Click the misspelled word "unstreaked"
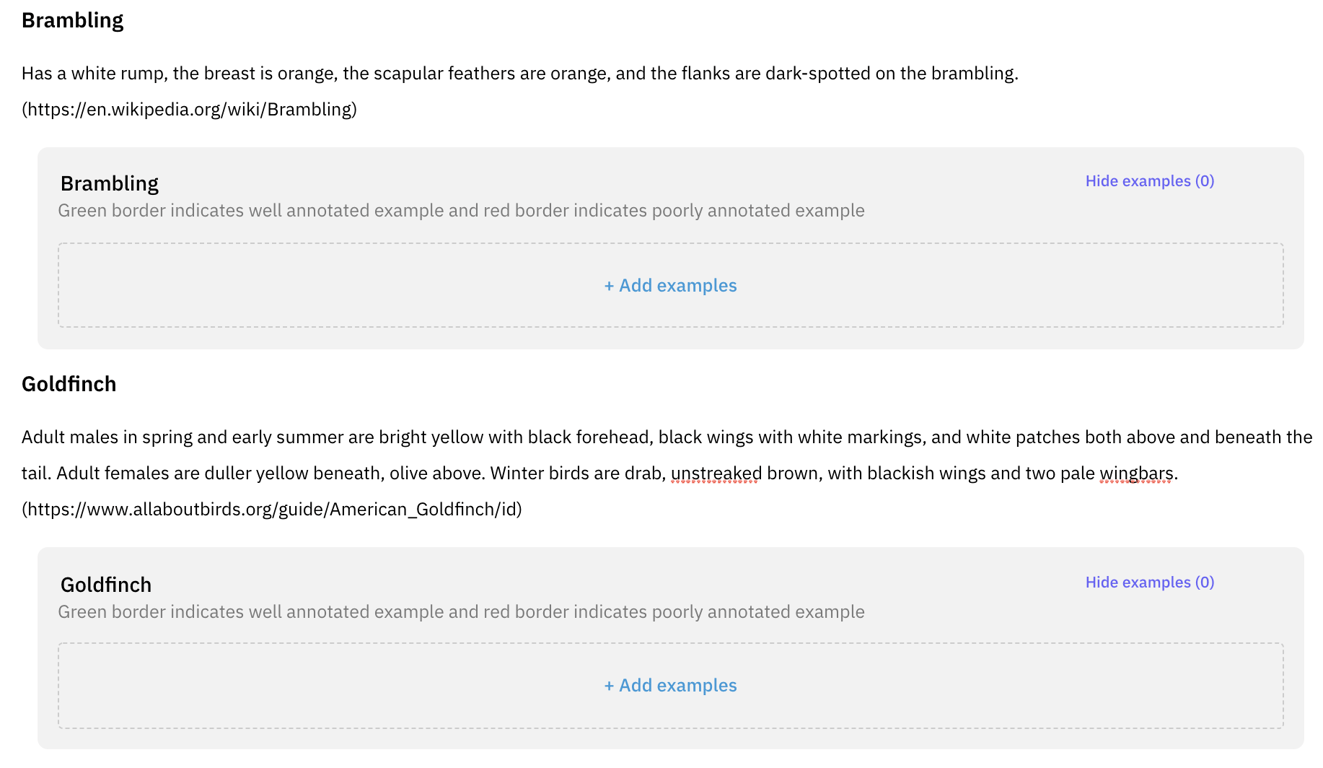The height and width of the screenshot is (768, 1323). point(716,473)
